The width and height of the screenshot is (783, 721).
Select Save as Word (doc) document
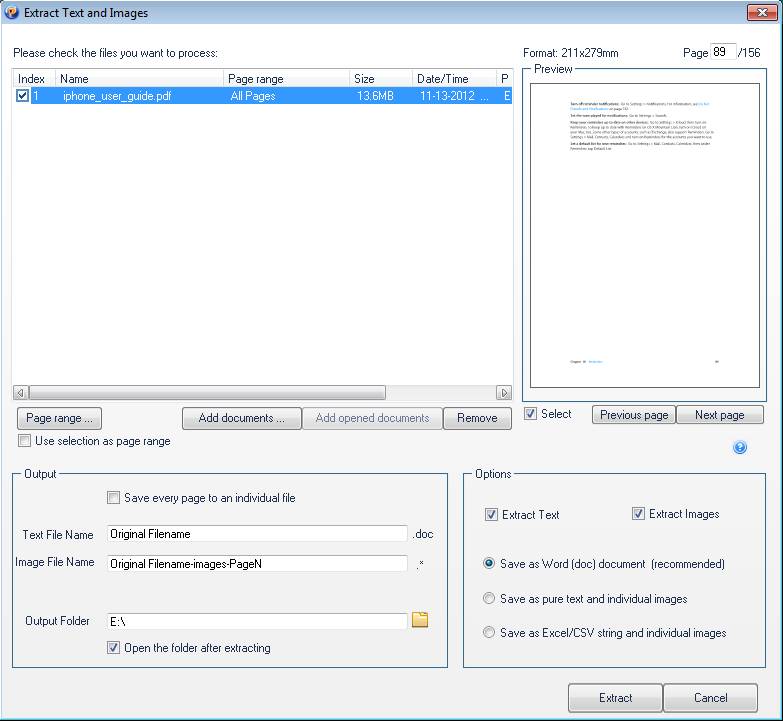click(489, 564)
